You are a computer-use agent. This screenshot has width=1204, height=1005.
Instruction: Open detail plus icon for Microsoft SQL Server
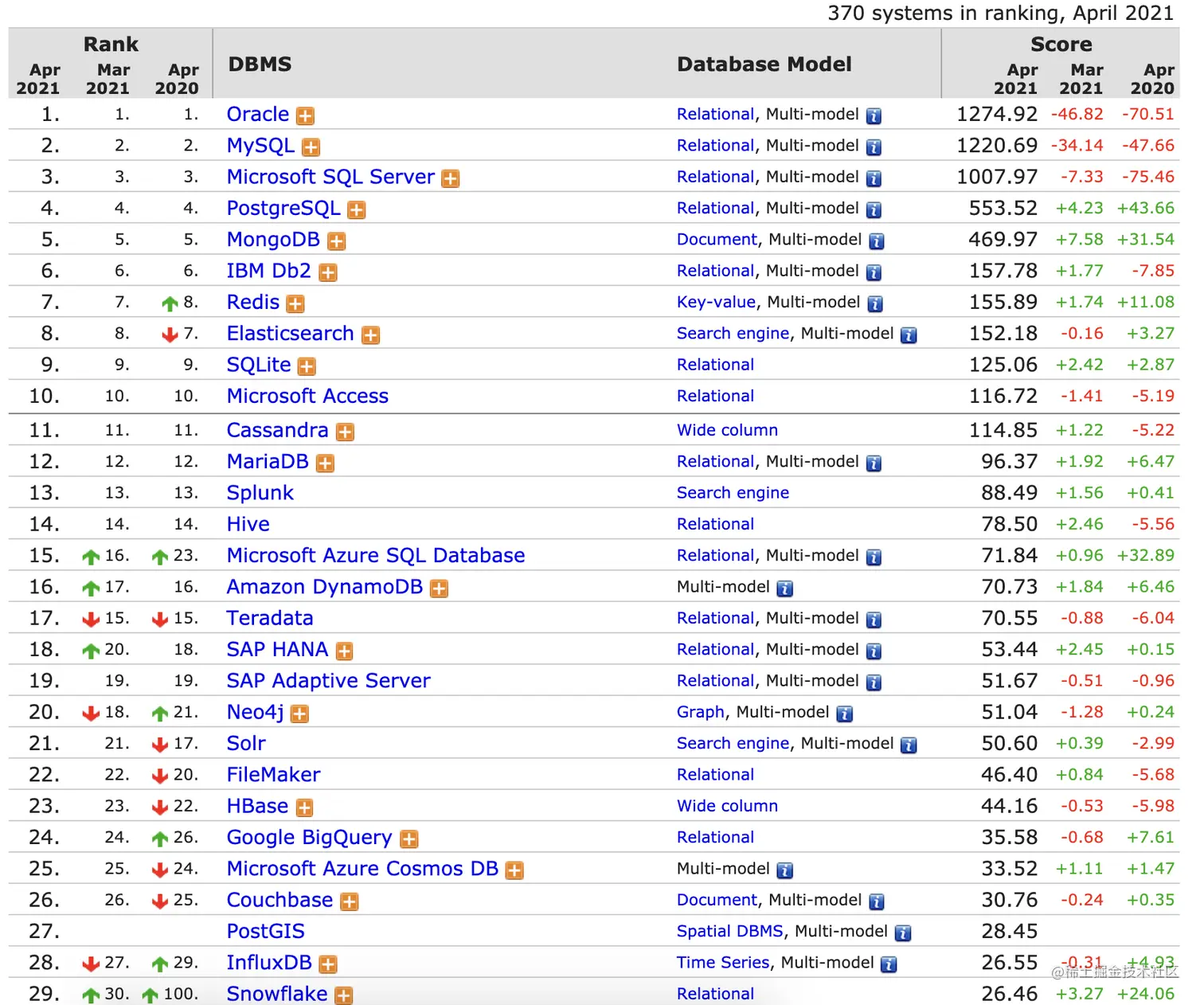(x=451, y=178)
